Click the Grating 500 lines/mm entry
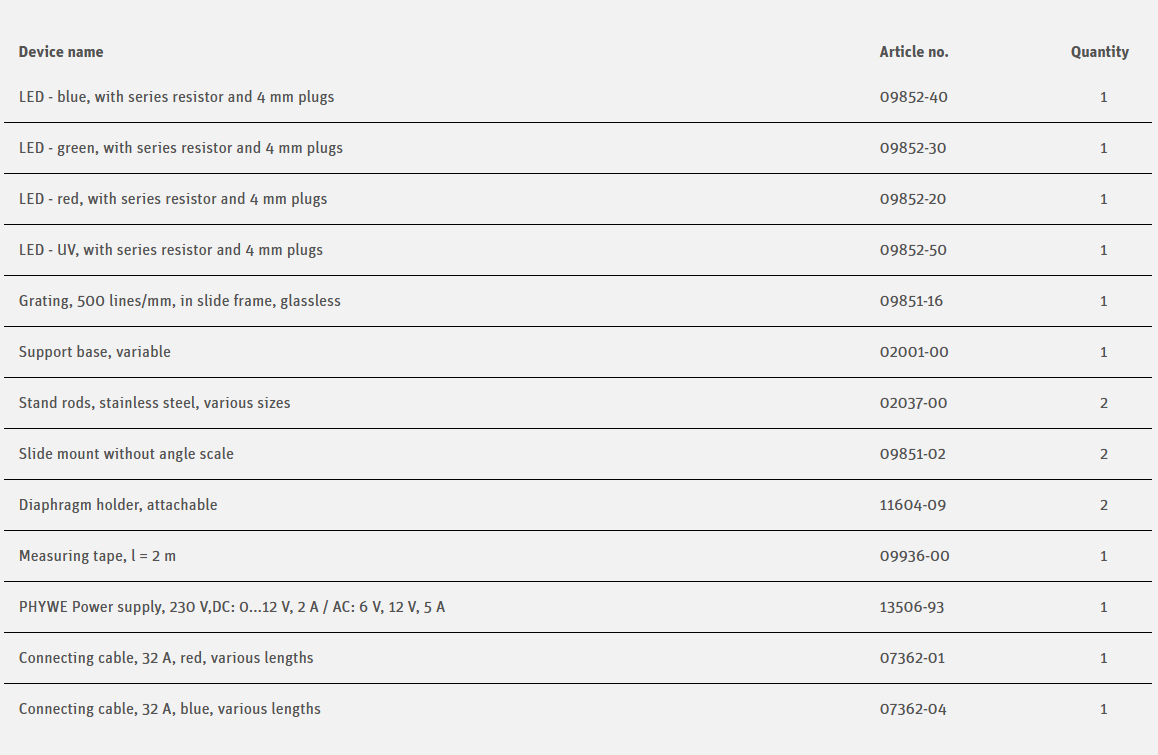The image size is (1158, 755). [x=180, y=301]
